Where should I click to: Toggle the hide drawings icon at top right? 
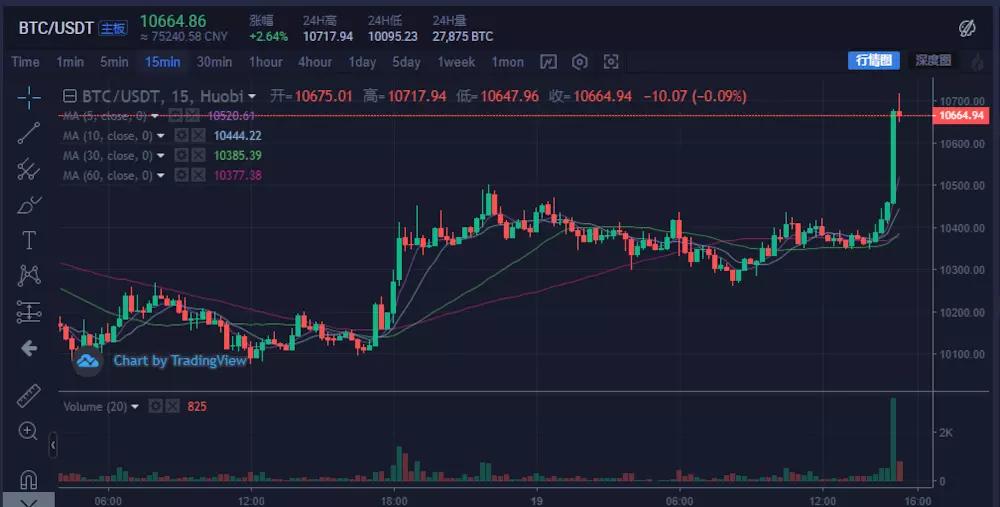967,27
